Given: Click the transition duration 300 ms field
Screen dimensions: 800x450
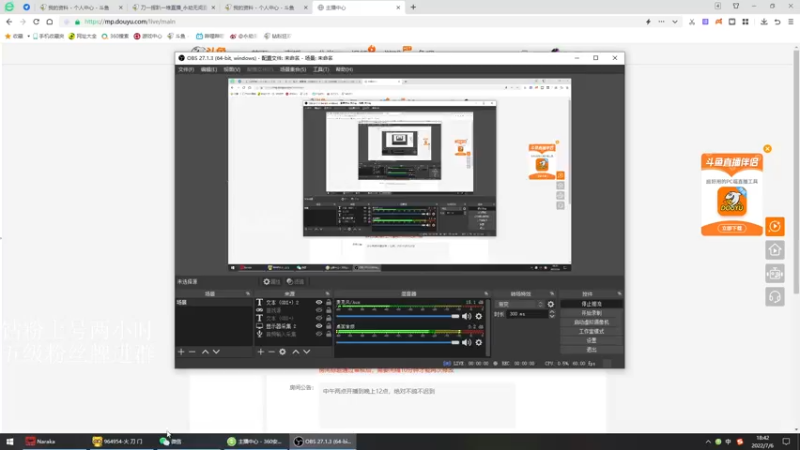Looking at the screenshot, I should pyautogui.click(x=528, y=314).
